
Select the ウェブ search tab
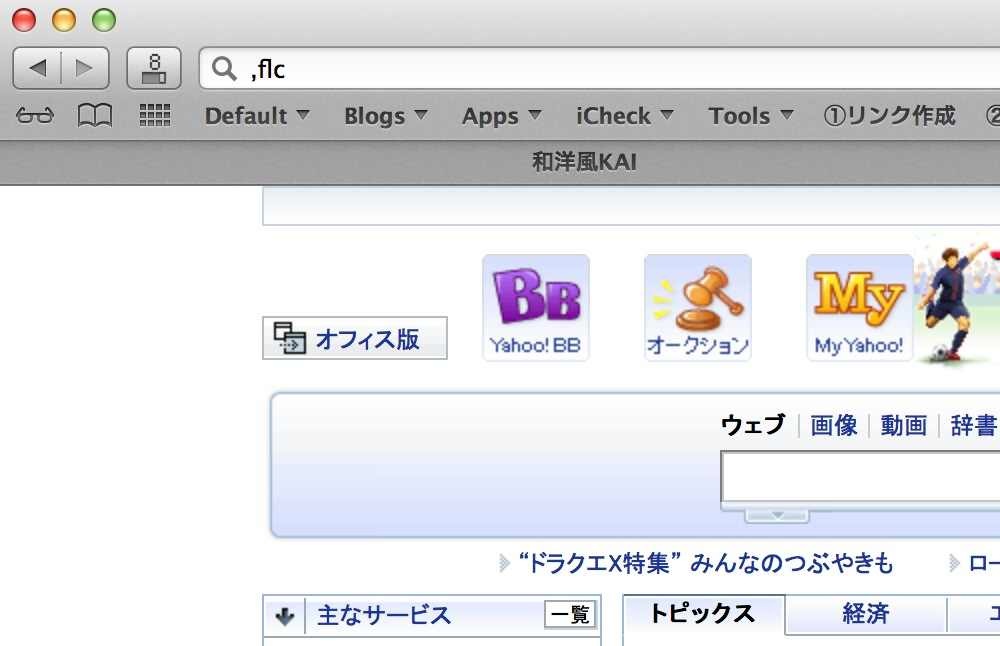[753, 425]
